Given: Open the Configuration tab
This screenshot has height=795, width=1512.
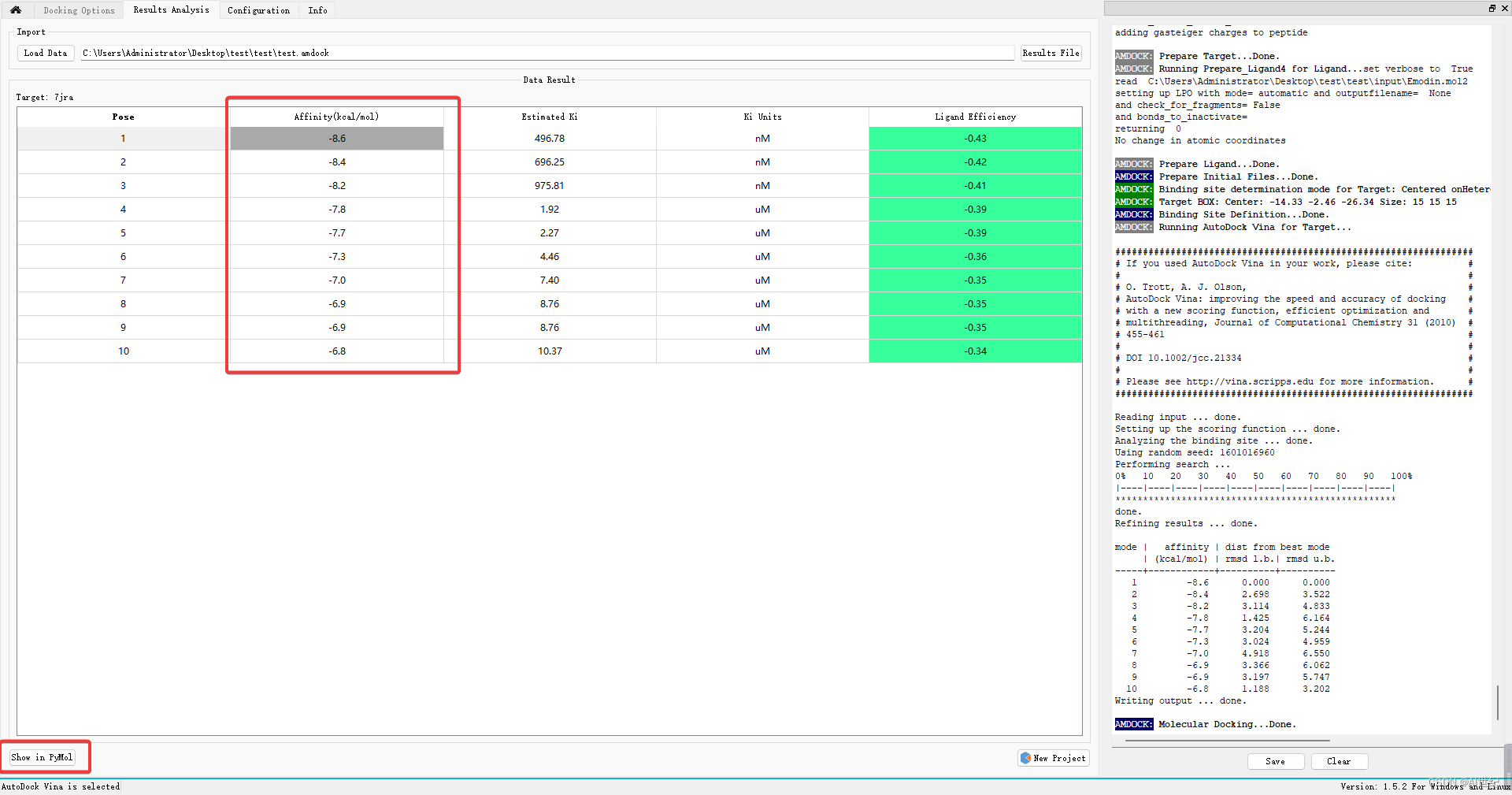Looking at the screenshot, I should (x=258, y=10).
